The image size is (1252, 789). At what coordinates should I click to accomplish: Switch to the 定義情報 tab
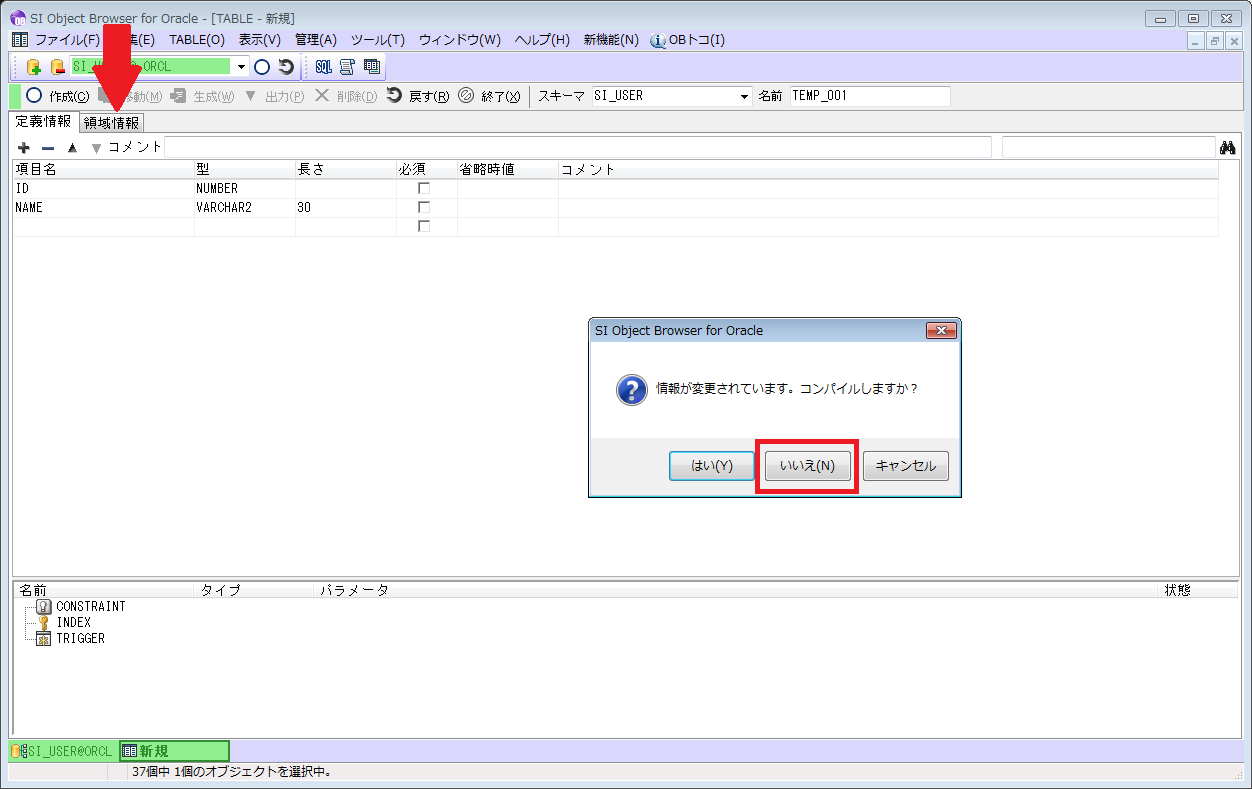click(x=43, y=122)
